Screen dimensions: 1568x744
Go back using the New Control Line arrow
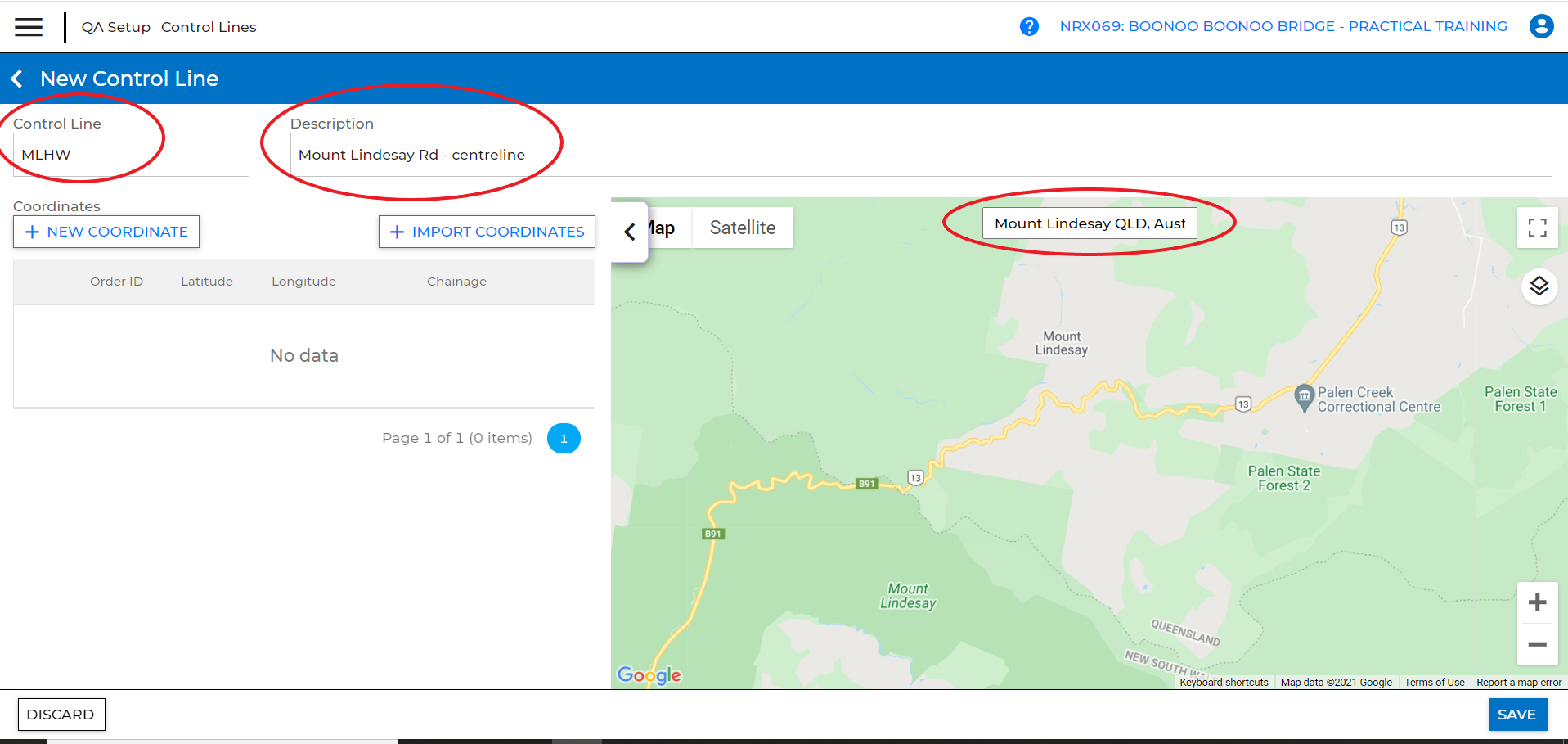[17, 79]
